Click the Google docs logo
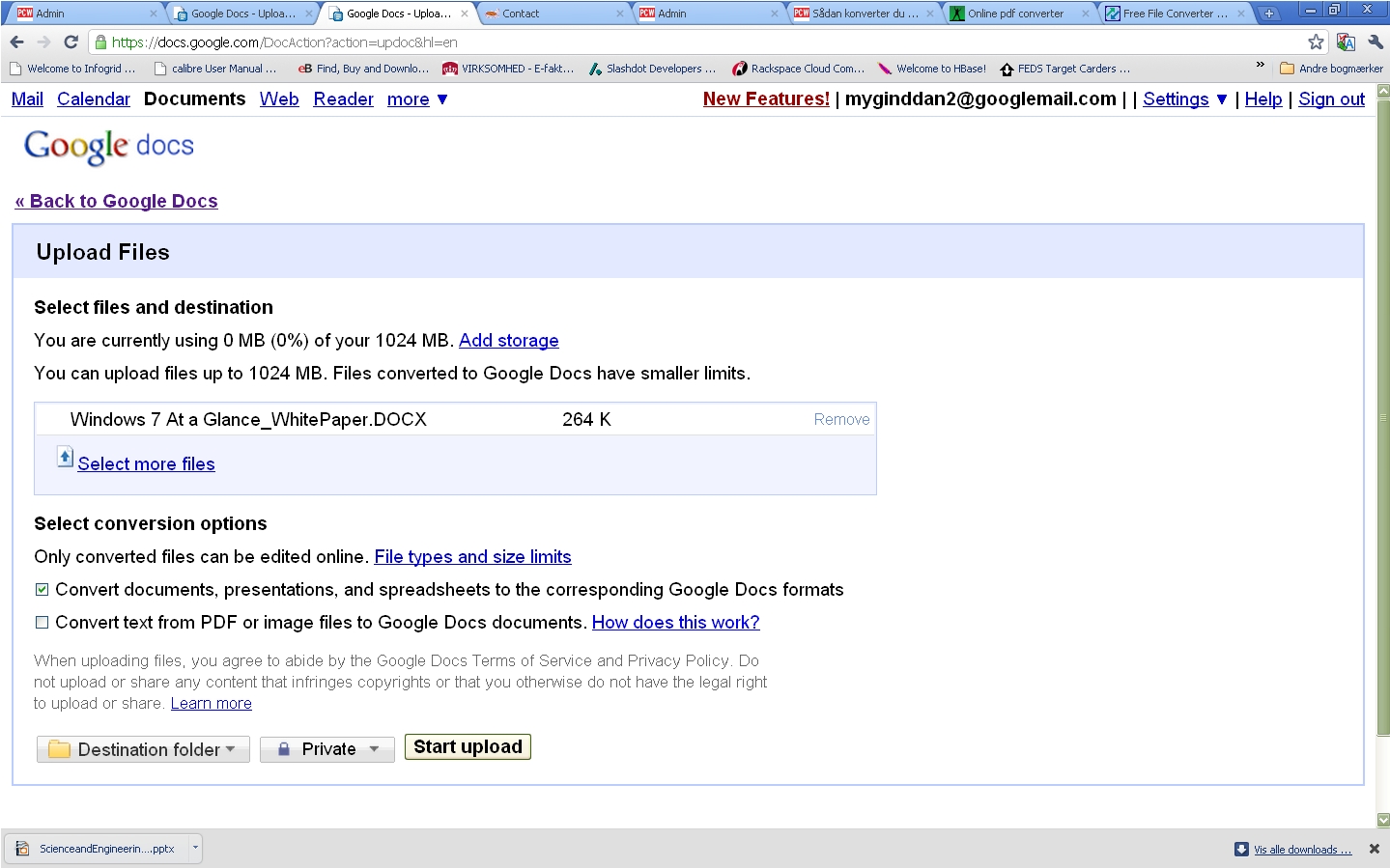This screenshot has height=868, width=1390. pyautogui.click(x=109, y=146)
